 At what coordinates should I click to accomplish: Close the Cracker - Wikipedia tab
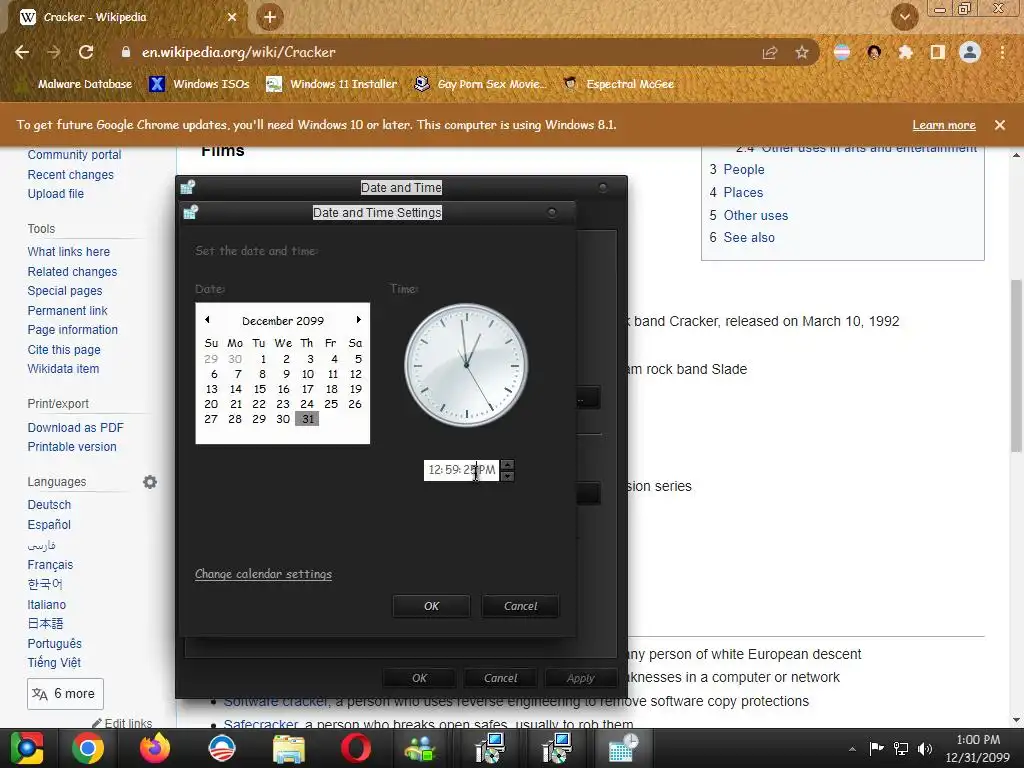pos(232,17)
